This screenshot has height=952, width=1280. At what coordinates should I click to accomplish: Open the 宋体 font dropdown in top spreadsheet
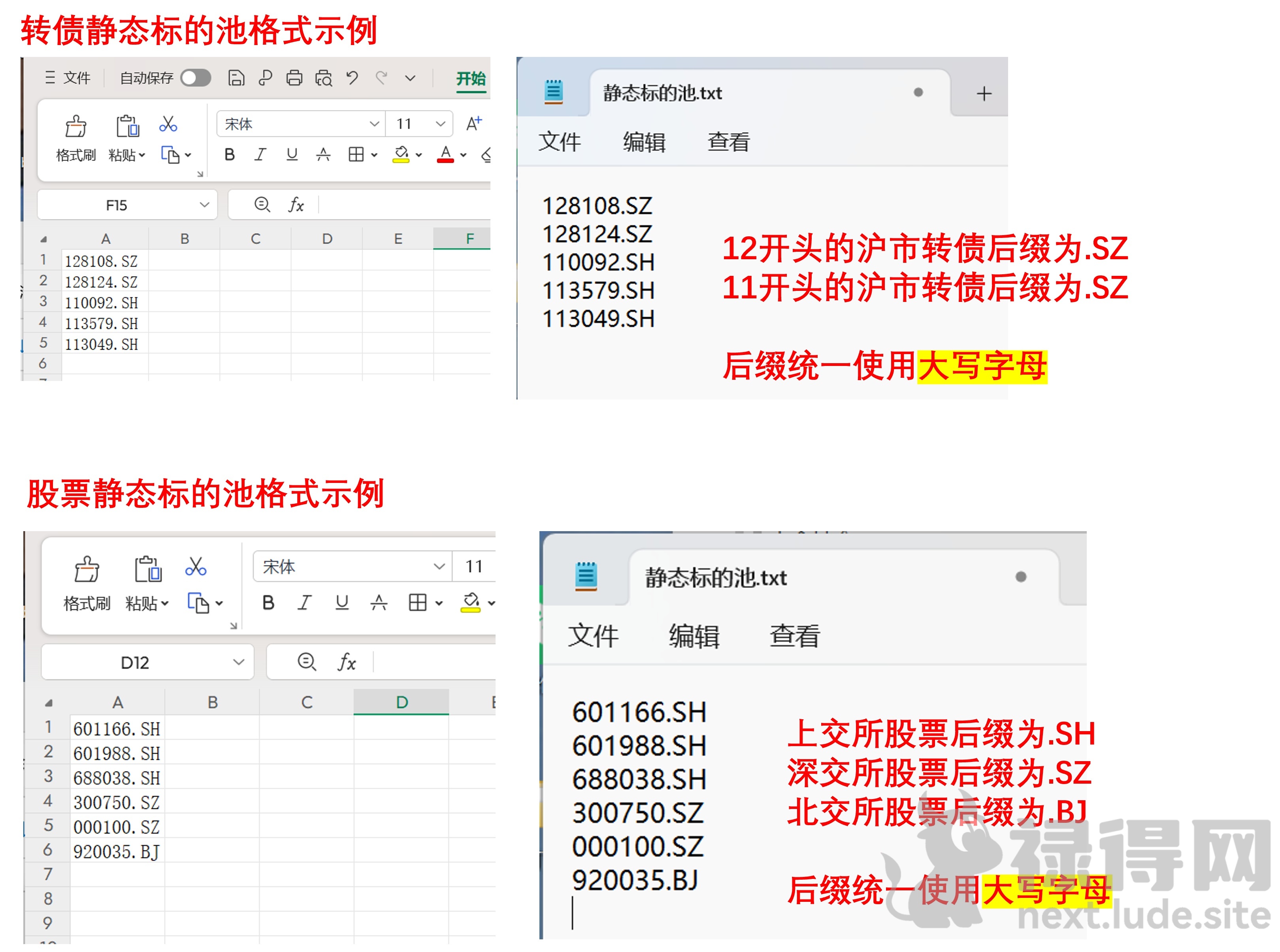click(374, 124)
